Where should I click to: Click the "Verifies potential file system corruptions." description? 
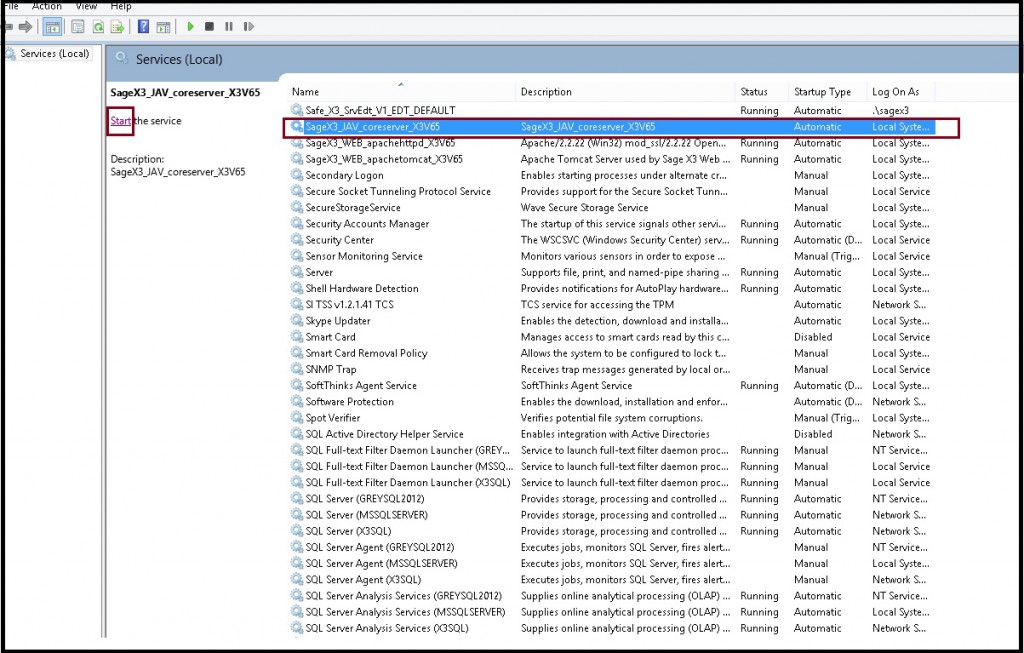pyautogui.click(x=612, y=418)
